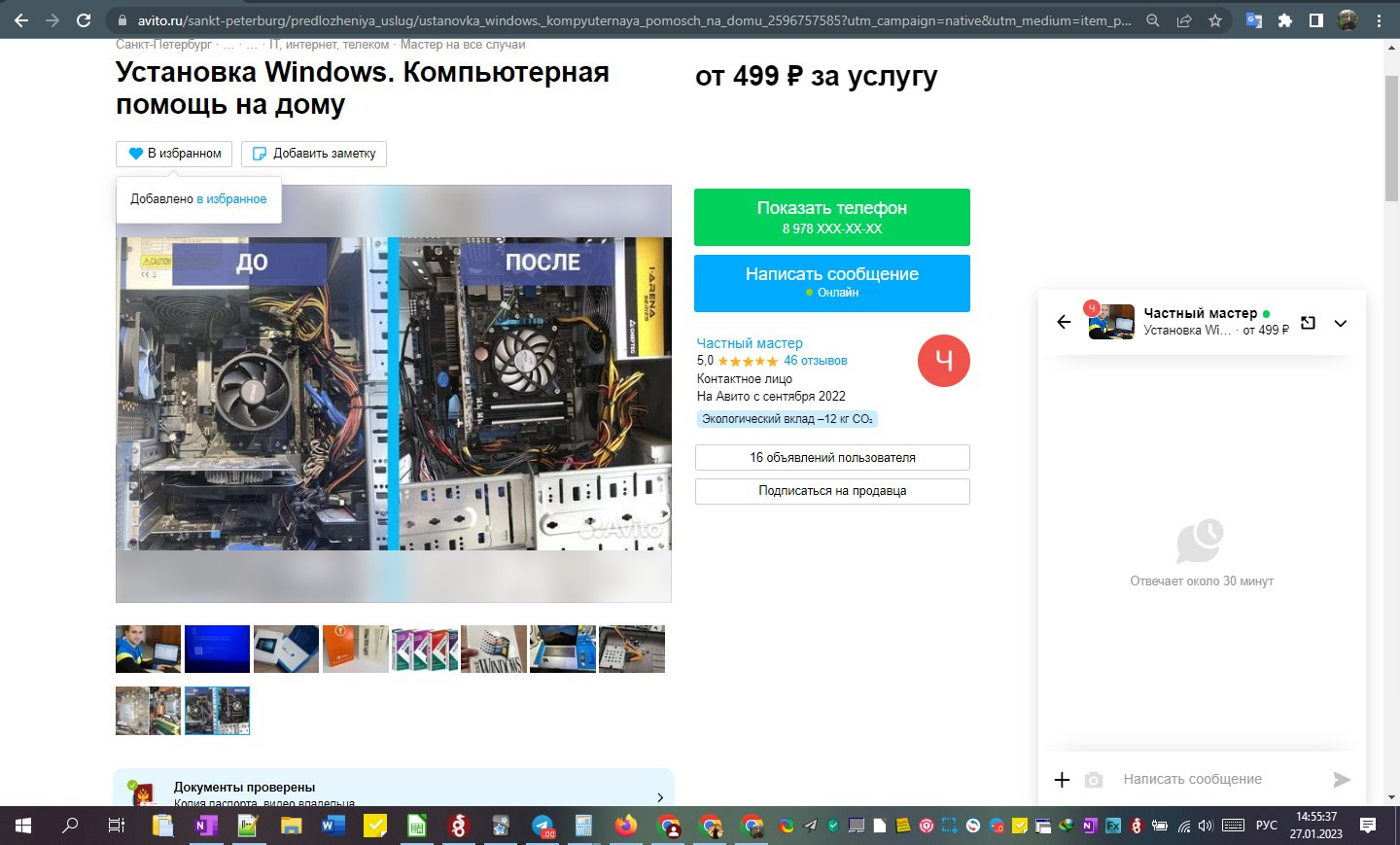Click the zoom magnifier icon in the address bar
Screen dimensions: 1400x845
click(1153, 20)
